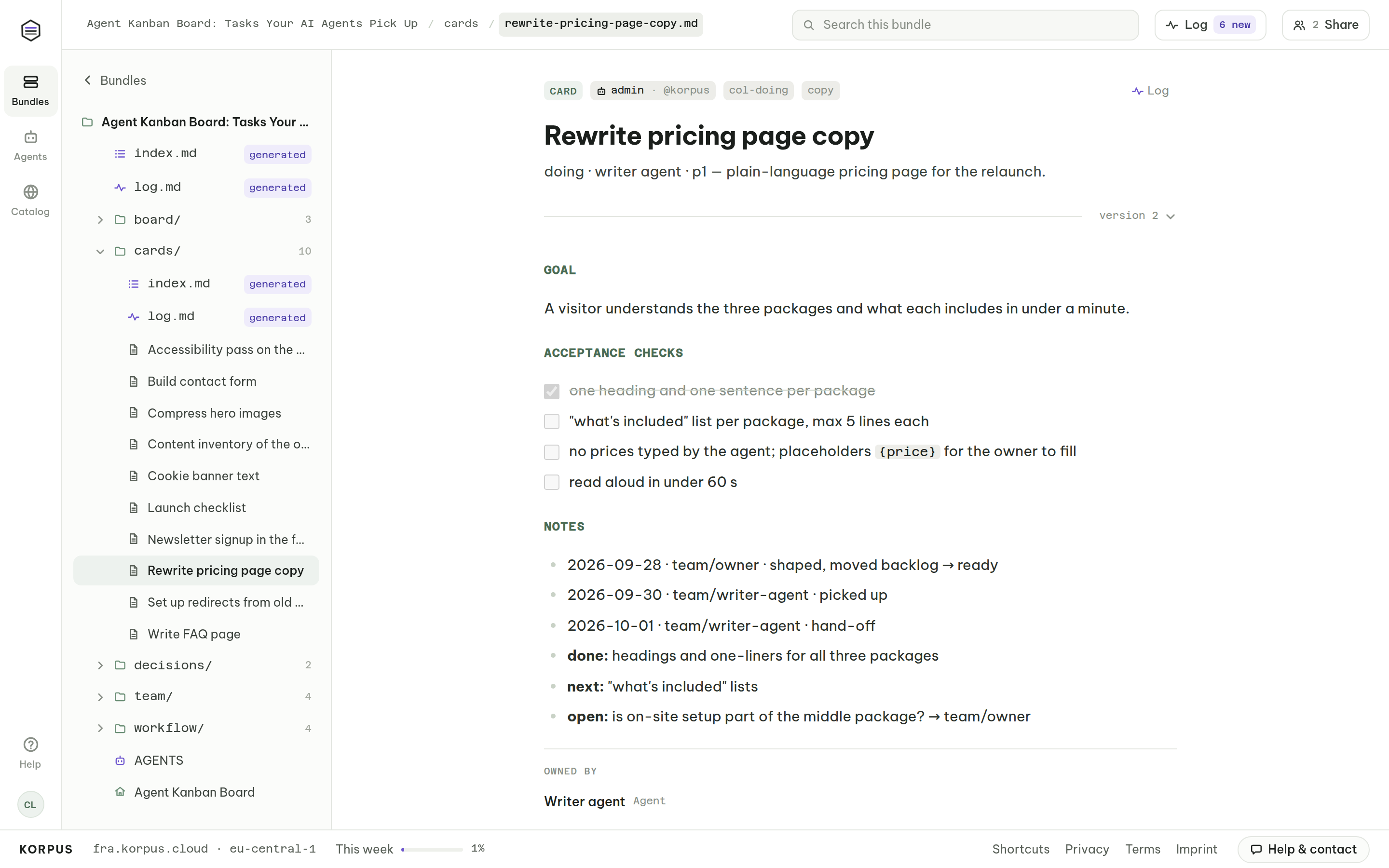Viewport: 1389px width, 868px height.
Task: Open the Help question mark icon
Action: (x=30, y=745)
